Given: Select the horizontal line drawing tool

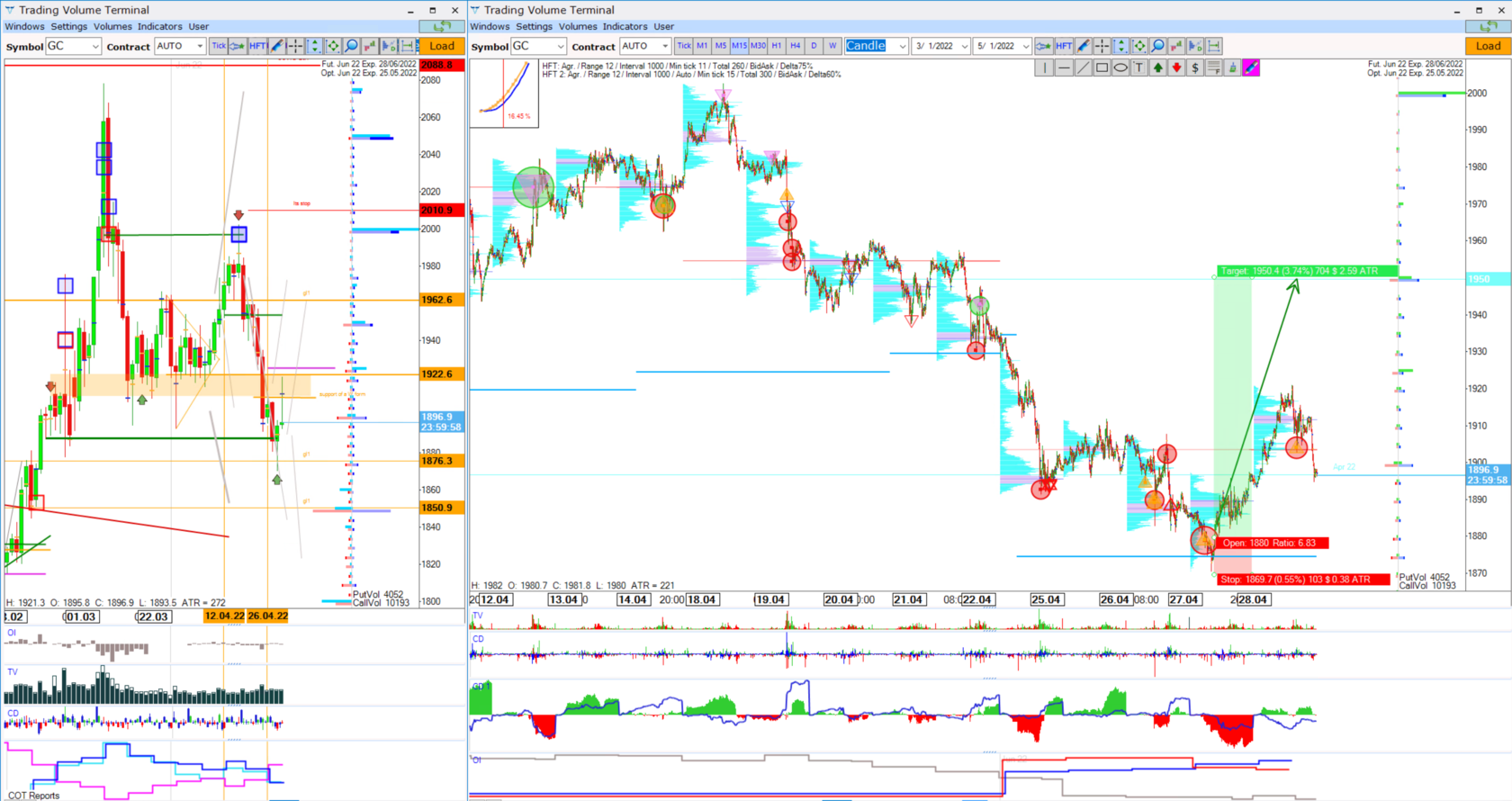Looking at the screenshot, I should click(x=1064, y=67).
